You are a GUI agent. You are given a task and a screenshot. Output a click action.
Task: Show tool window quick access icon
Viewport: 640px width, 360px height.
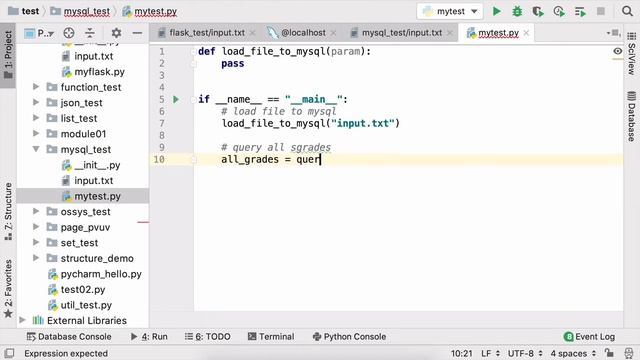9,353
